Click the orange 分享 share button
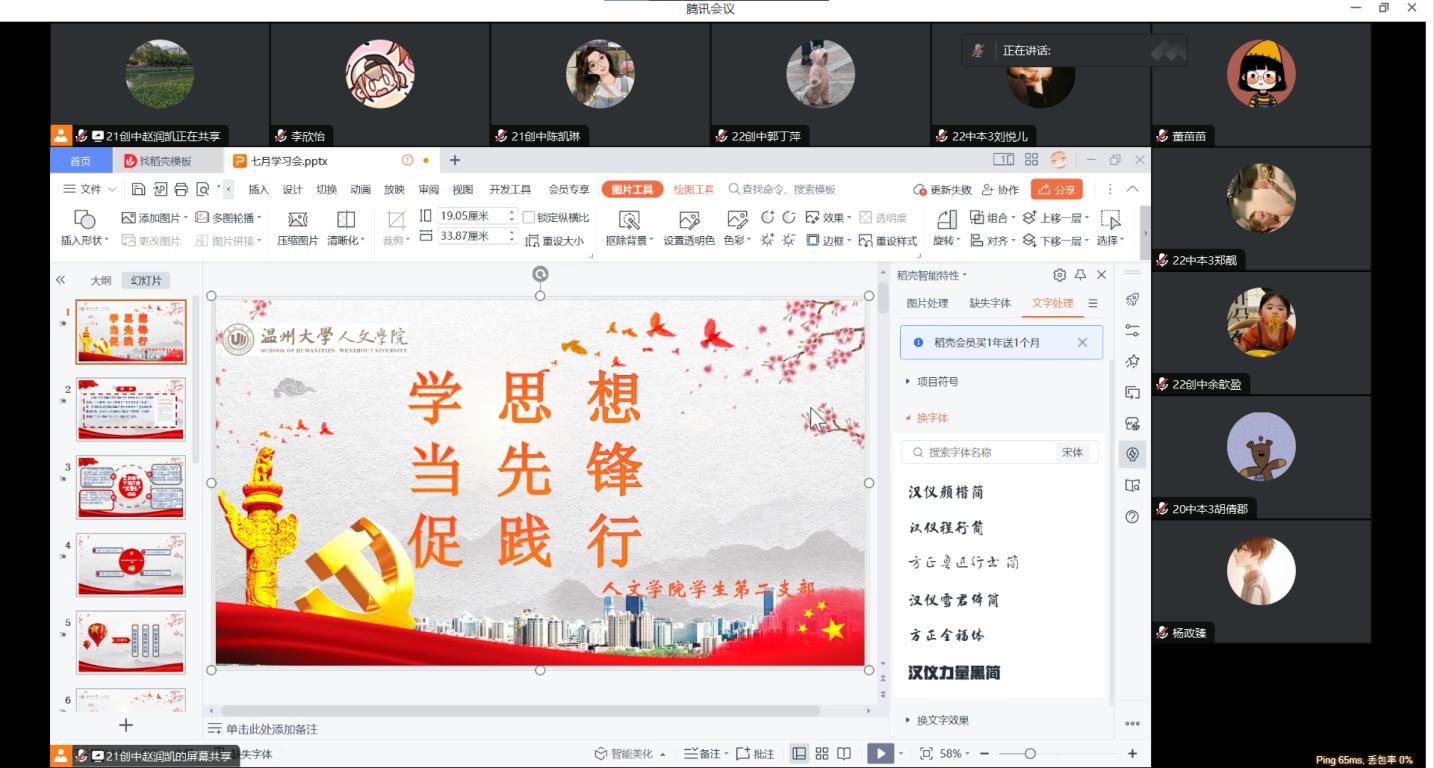 click(1057, 189)
